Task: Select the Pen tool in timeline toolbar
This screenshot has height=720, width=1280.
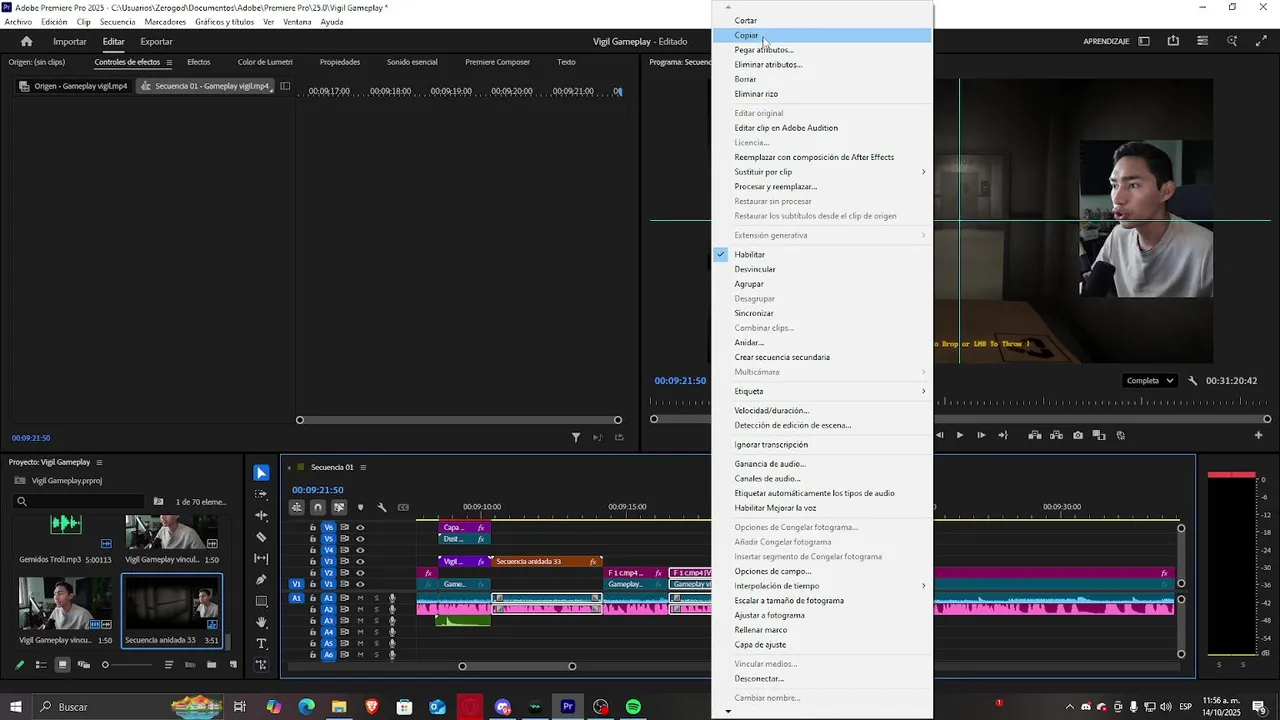Action: click(261, 580)
